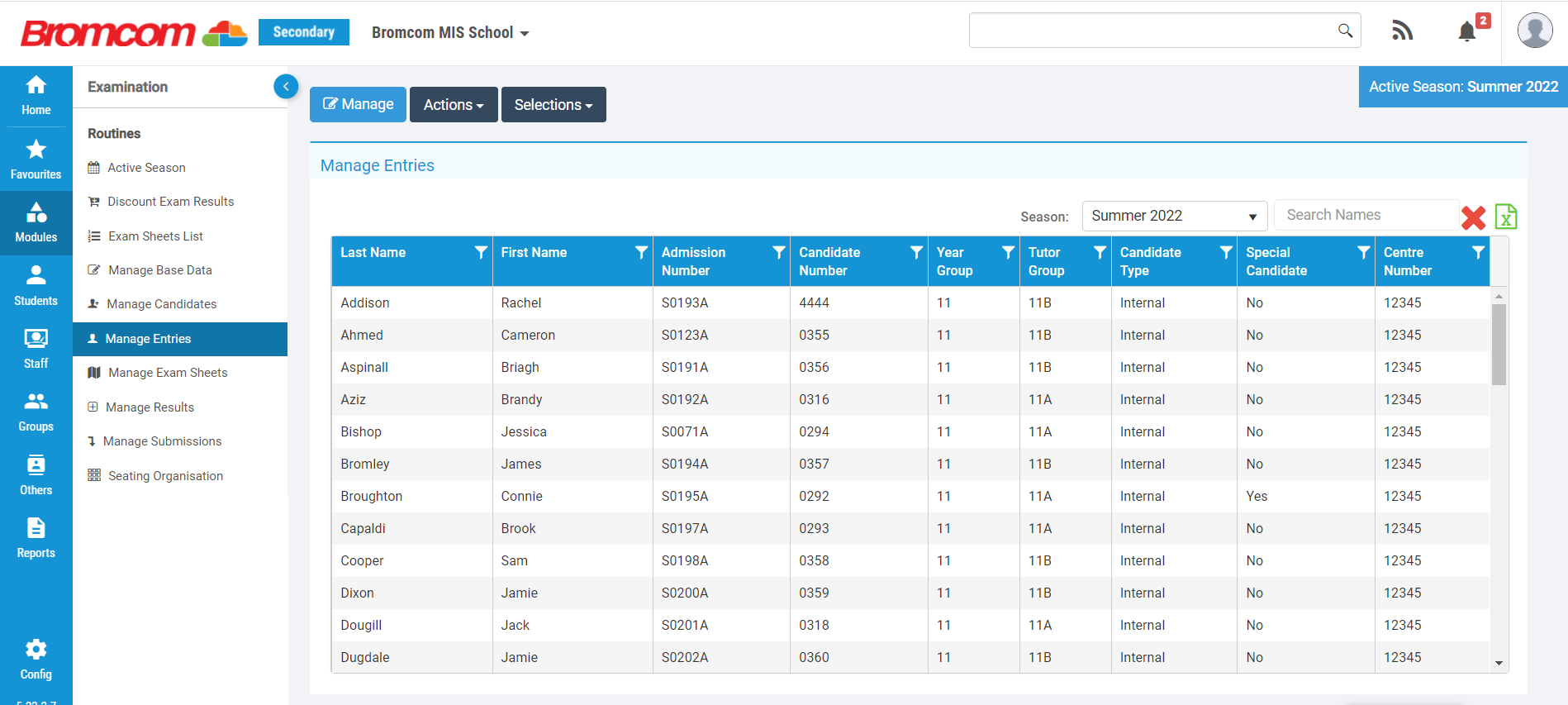
Task: Open the notifications bell
Action: click(1467, 32)
